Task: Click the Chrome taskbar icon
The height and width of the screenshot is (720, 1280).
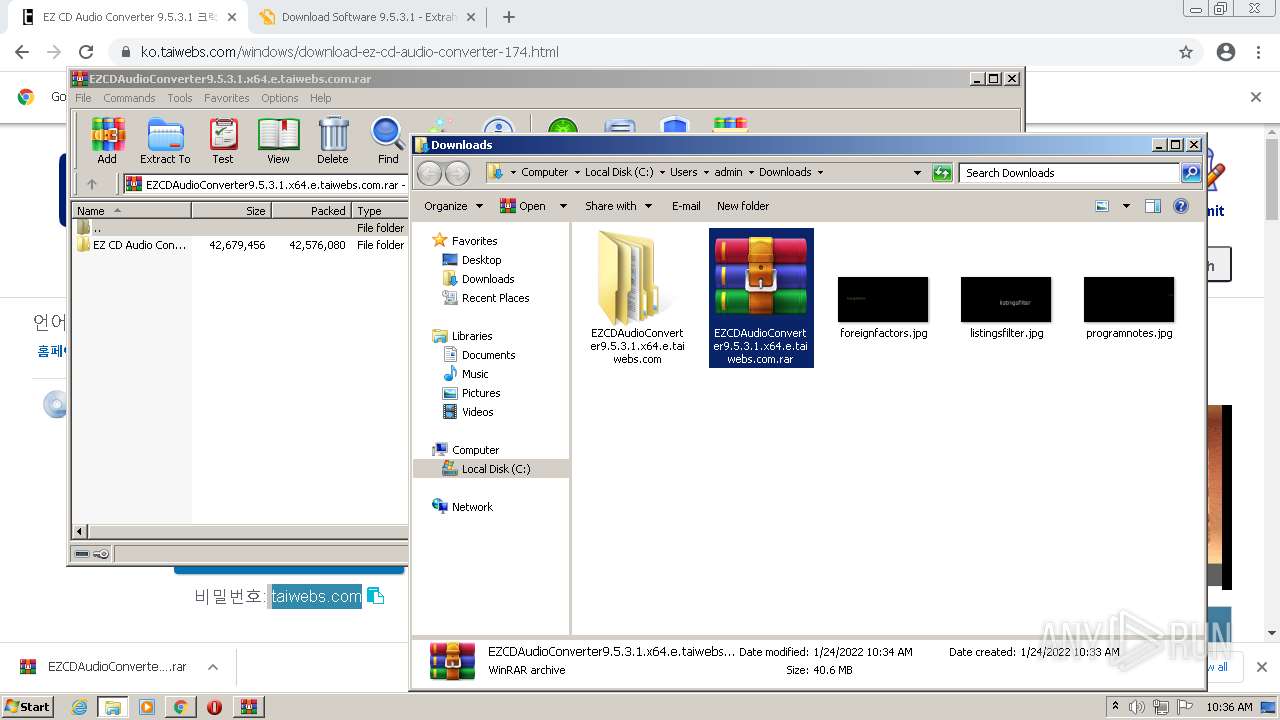Action: [180, 707]
